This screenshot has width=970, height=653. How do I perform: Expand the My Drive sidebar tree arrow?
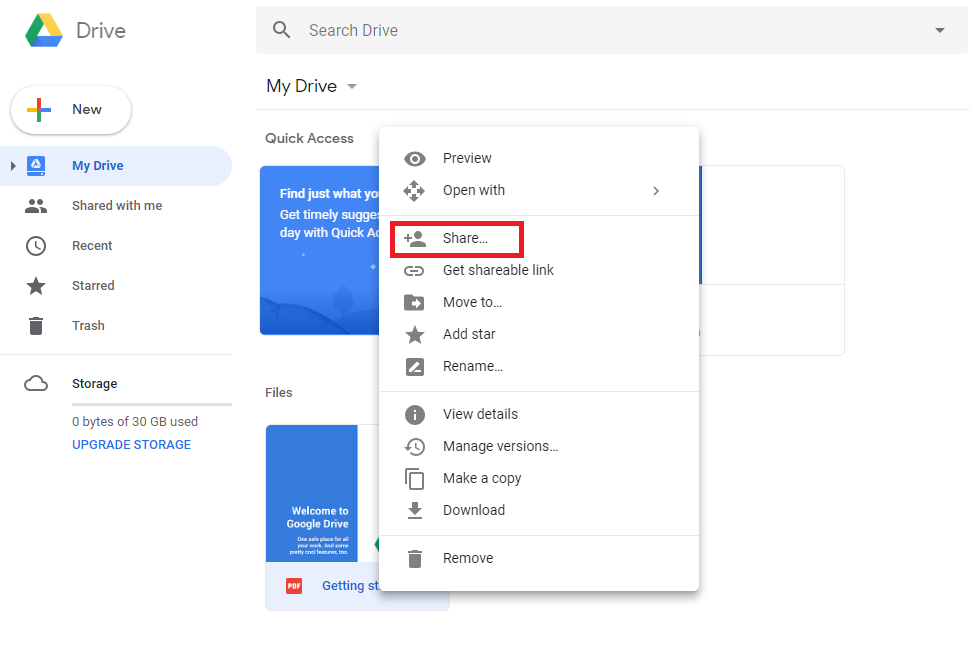(x=13, y=166)
